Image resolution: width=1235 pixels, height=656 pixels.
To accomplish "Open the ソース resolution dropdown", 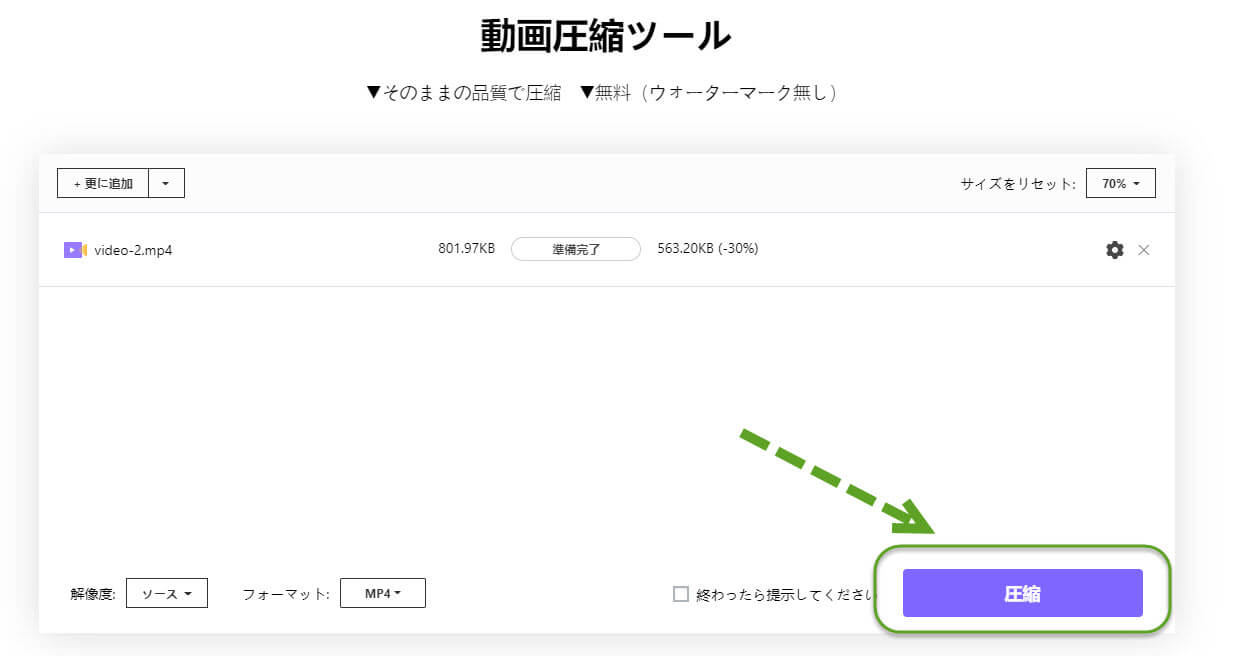I will click(166, 593).
